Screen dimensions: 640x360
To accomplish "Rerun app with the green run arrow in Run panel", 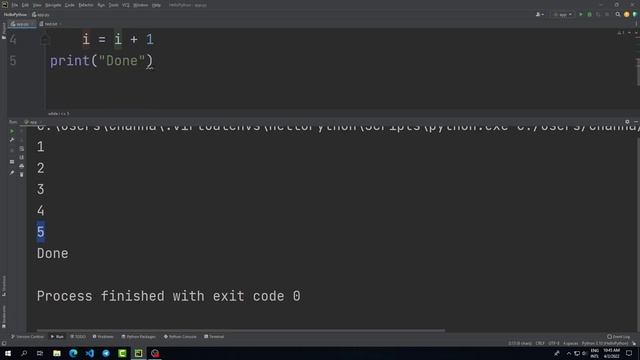I will 12,131.
